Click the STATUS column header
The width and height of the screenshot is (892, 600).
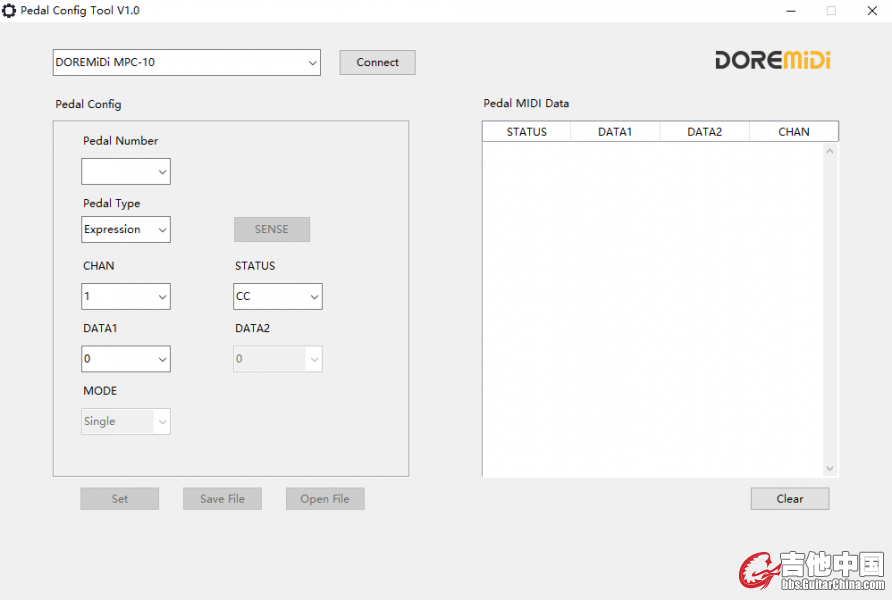(526, 132)
